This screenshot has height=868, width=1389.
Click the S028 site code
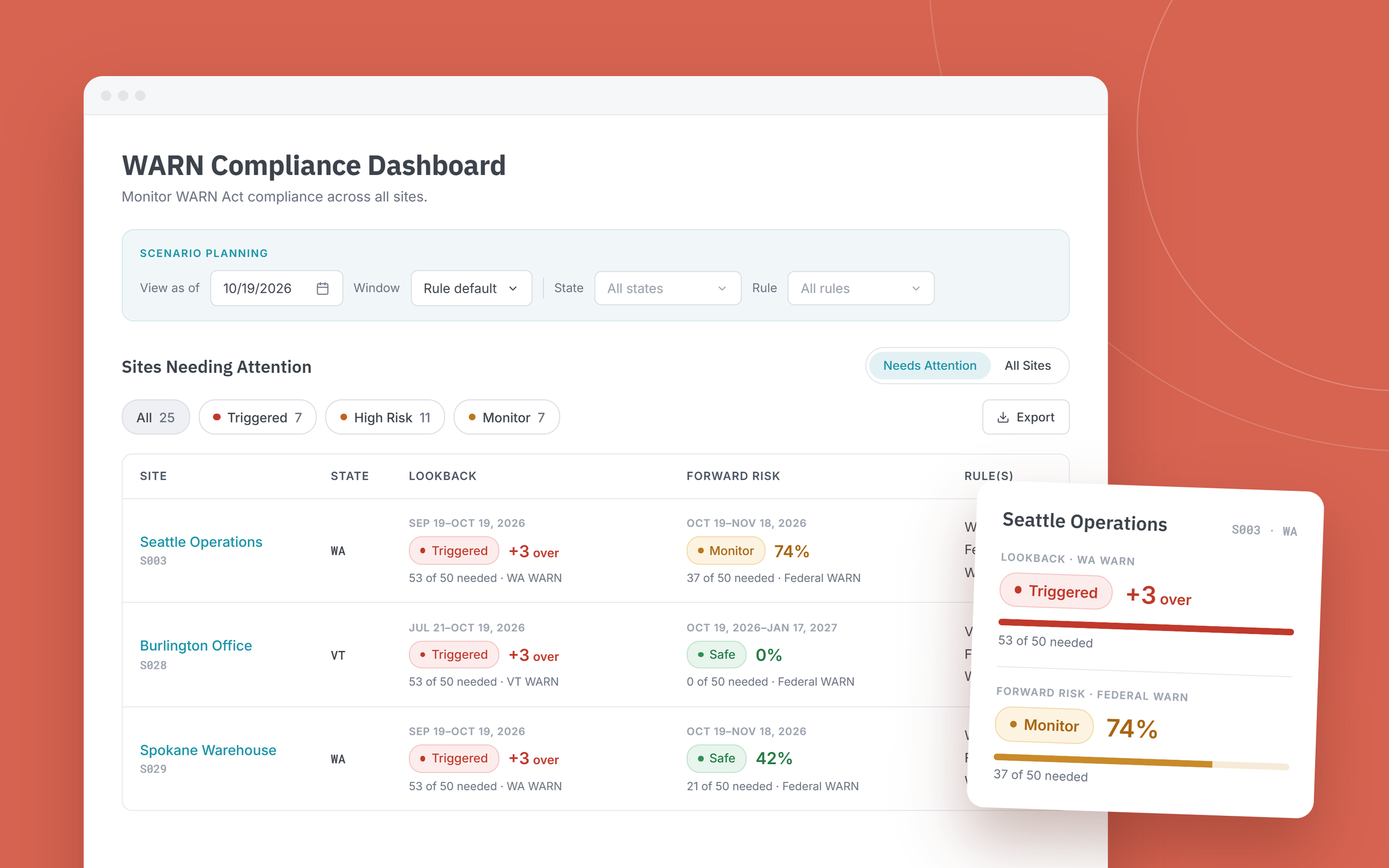(153, 665)
